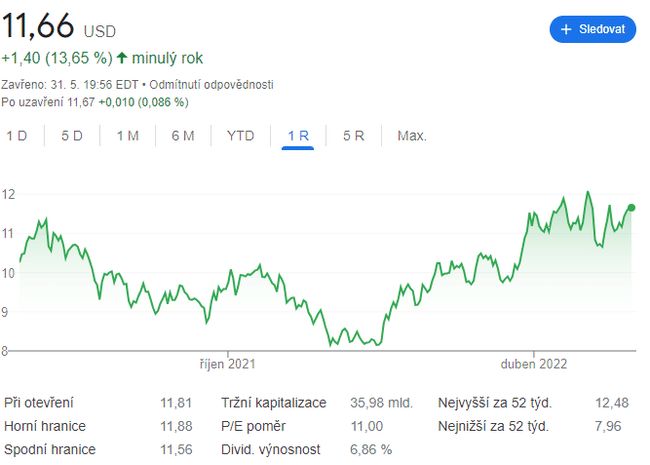Image resolution: width=650 pixels, height=465 pixels.
Task: Click the Nejvyšší za 52 týd. label
Action: (495, 403)
